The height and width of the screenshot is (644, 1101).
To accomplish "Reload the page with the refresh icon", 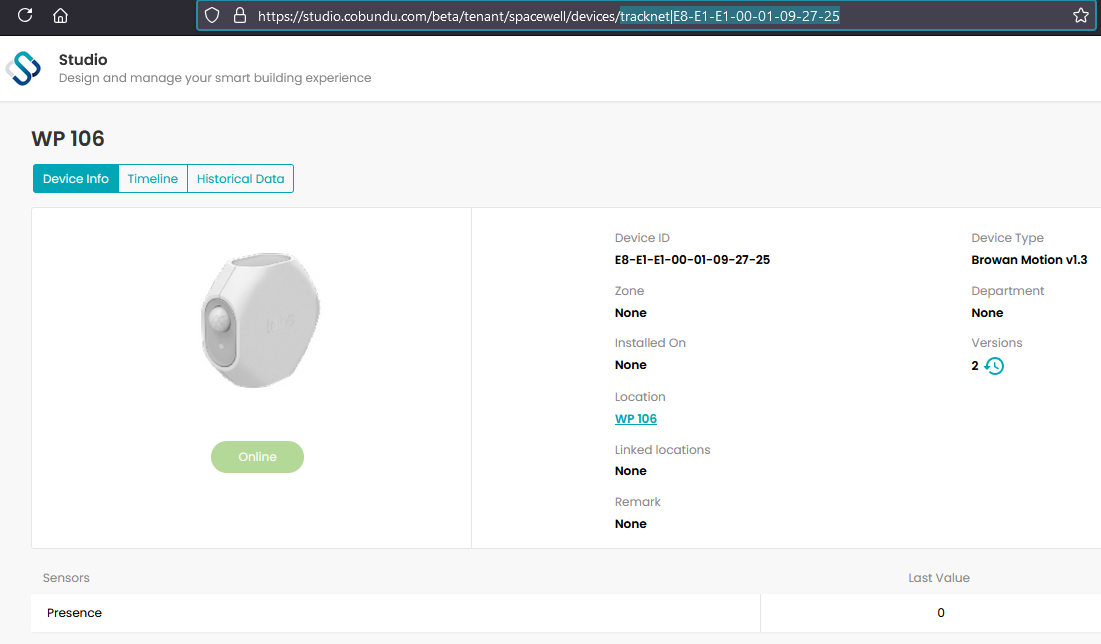I will [x=25, y=15].
